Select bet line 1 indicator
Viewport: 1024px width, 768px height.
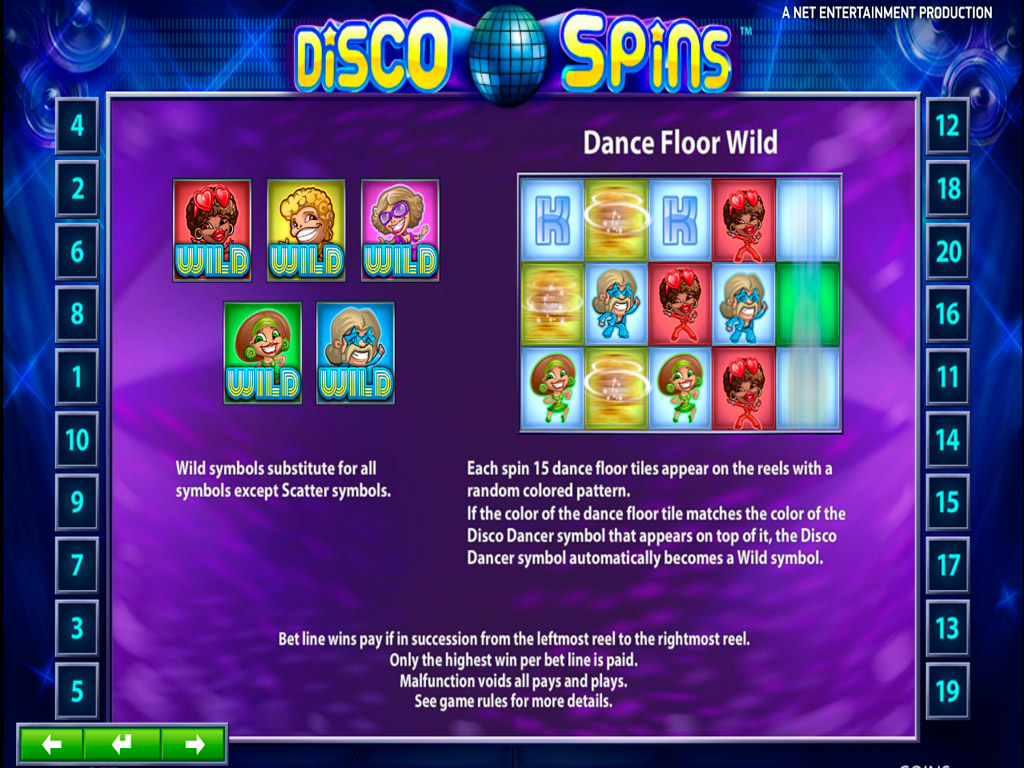tap(77, 377)
